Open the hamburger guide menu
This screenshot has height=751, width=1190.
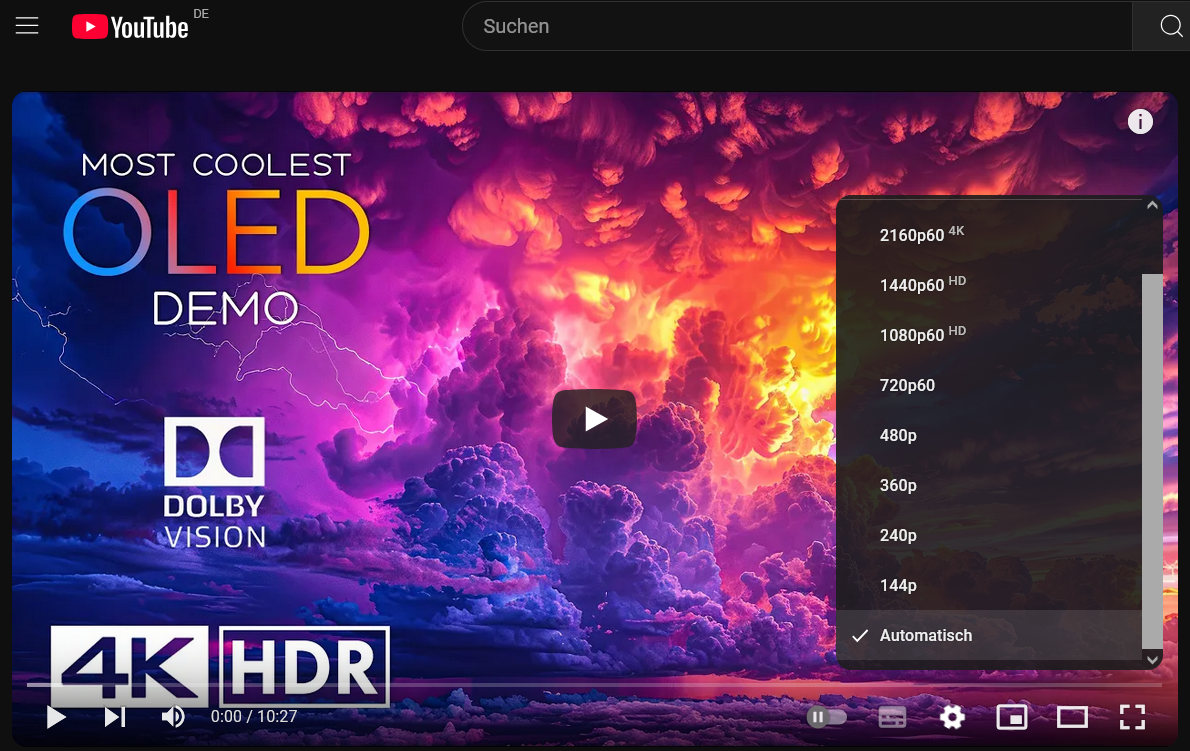[x=27, y=26]
